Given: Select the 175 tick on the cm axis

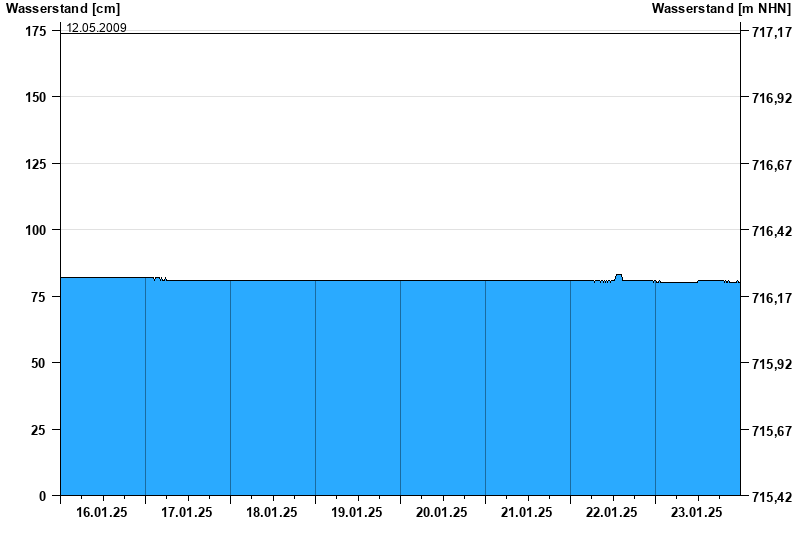Looking at the screenshot, I should pos(36,32).
